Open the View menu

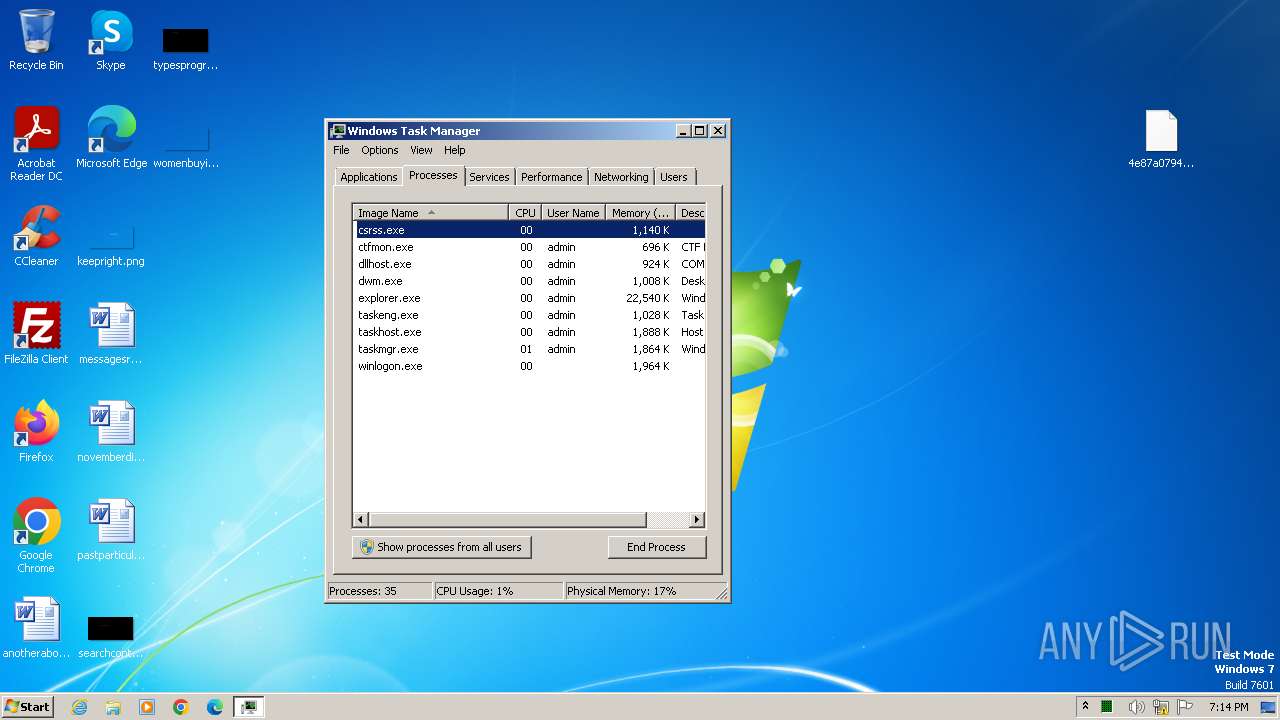(421, 150)
